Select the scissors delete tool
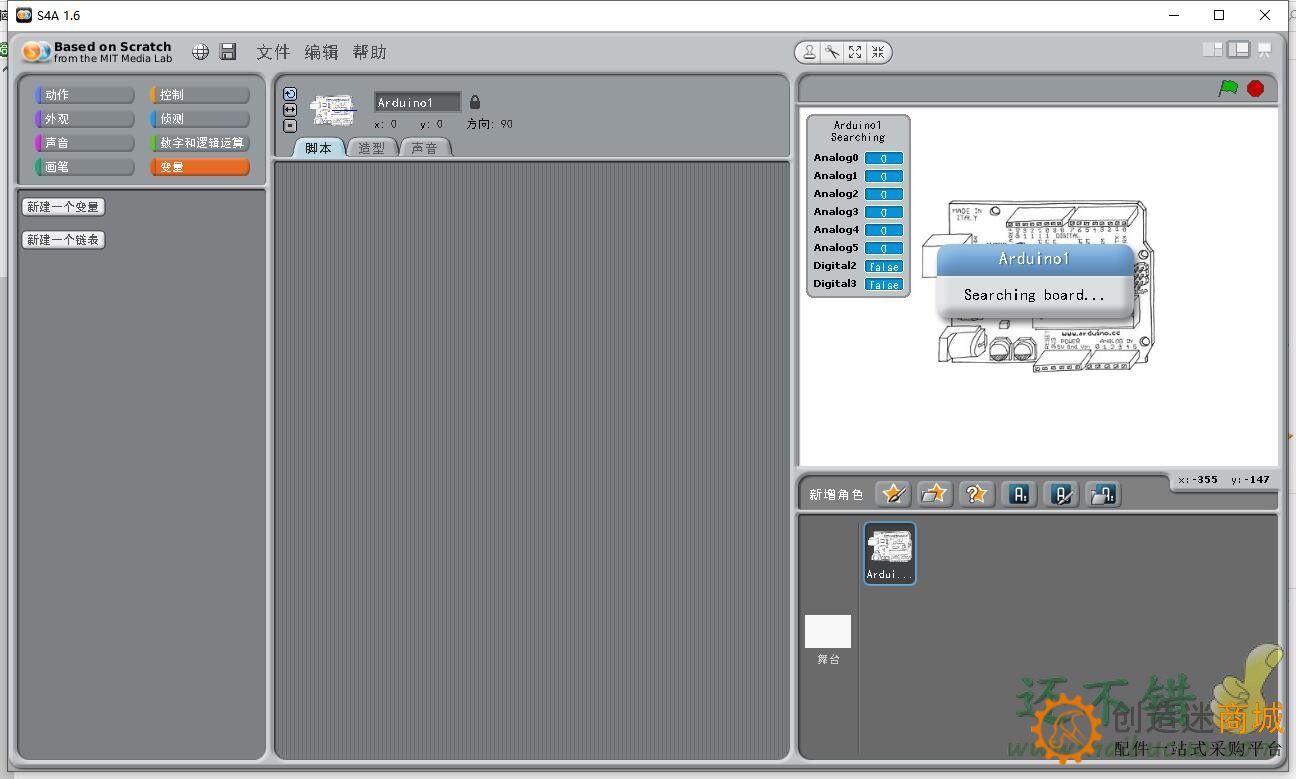 point(831,52)
